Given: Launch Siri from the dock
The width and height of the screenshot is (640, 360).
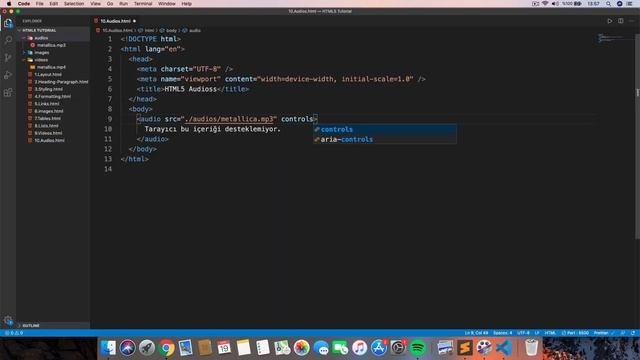Looking at the screenshot, I should (127, 348).
